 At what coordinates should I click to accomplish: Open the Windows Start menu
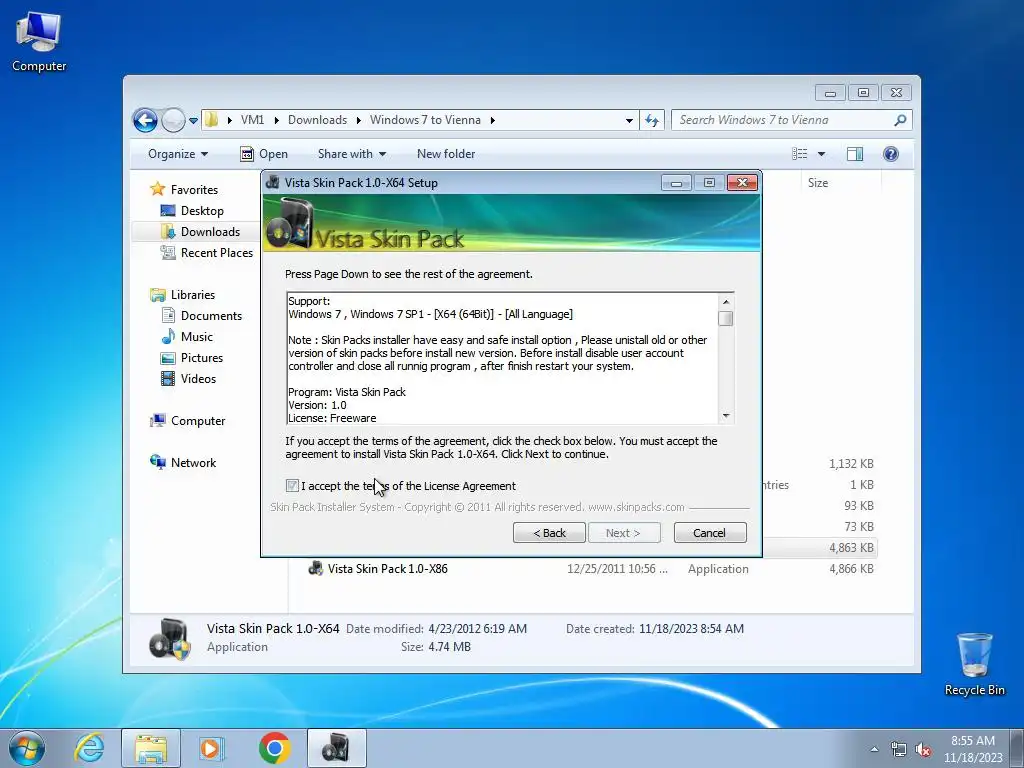(27, 748)
